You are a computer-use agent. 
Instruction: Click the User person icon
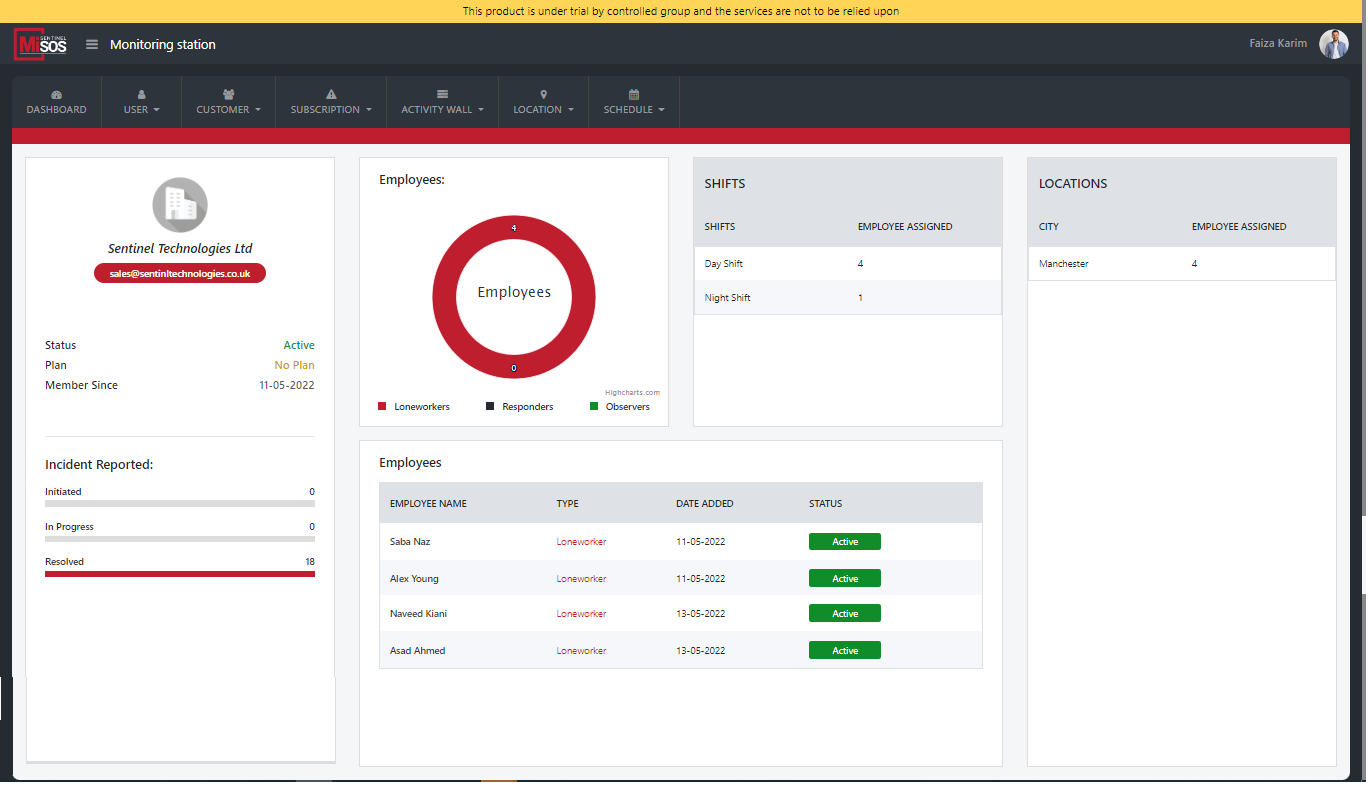141,94
